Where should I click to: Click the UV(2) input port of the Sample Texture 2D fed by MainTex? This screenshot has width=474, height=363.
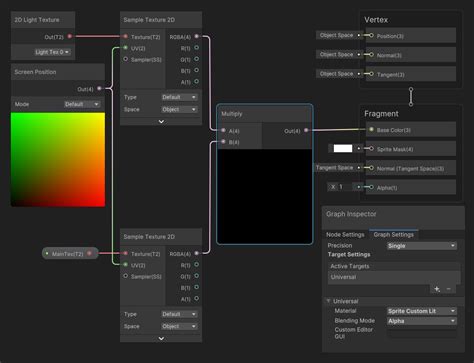(x=125, y=265)
